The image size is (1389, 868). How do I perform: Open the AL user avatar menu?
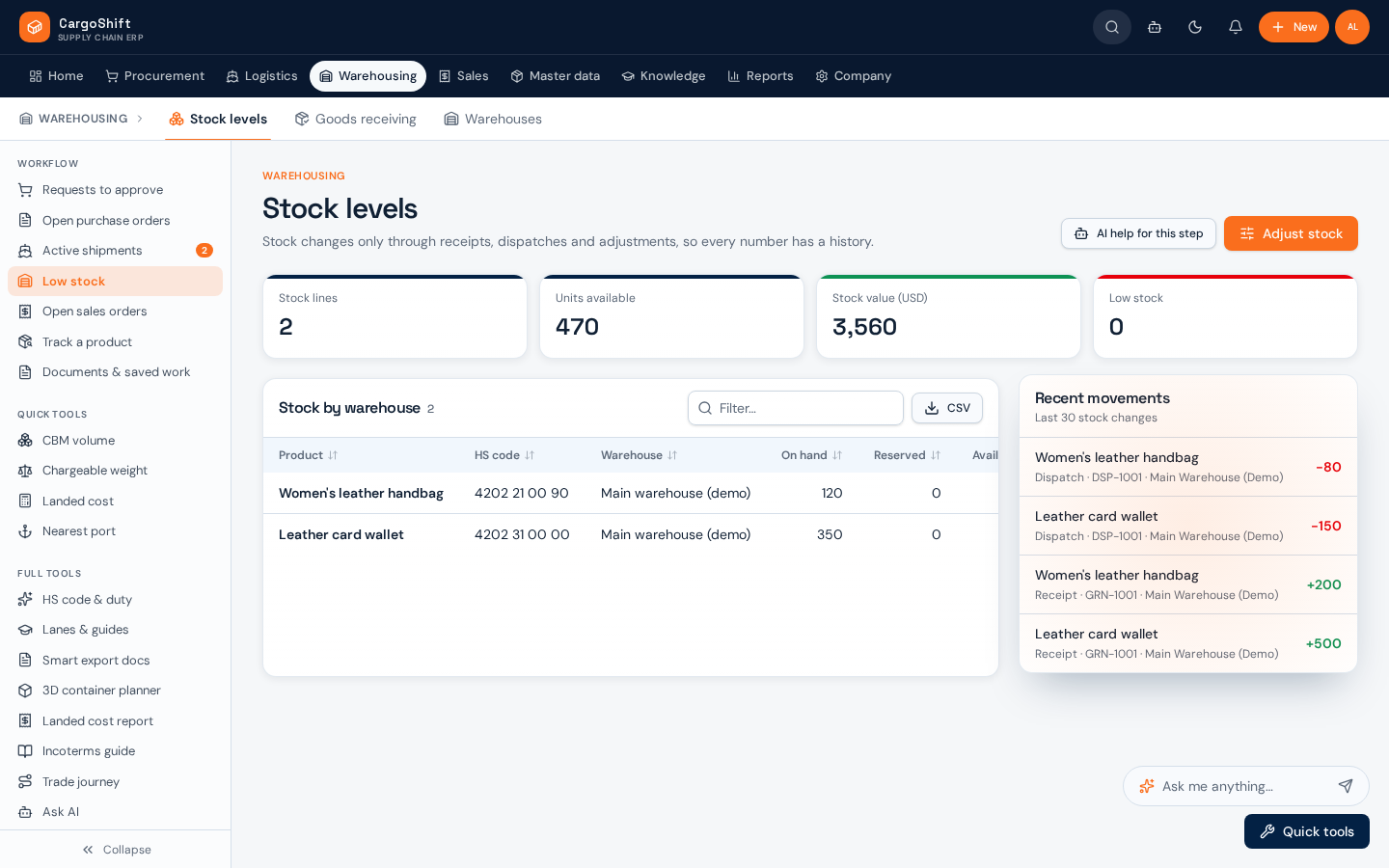(x=1352, y=27)
